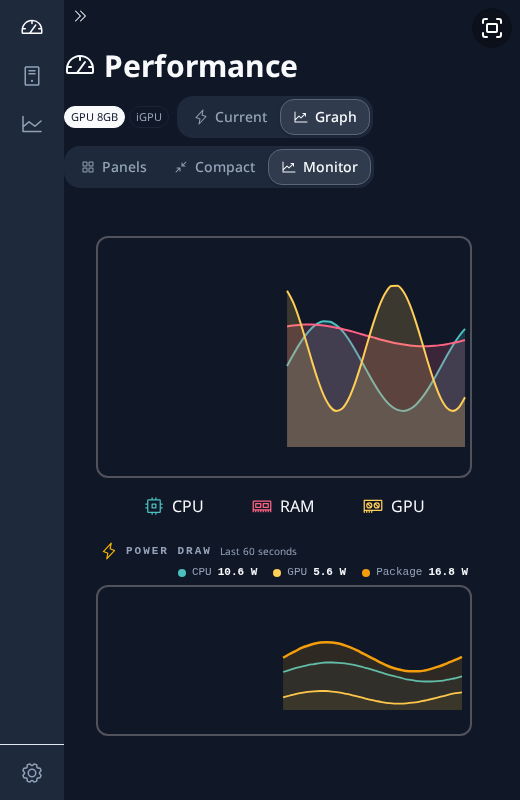Open the Performance gauge icon in sidebar
The image size is (520, 800).
click(32, 27)
